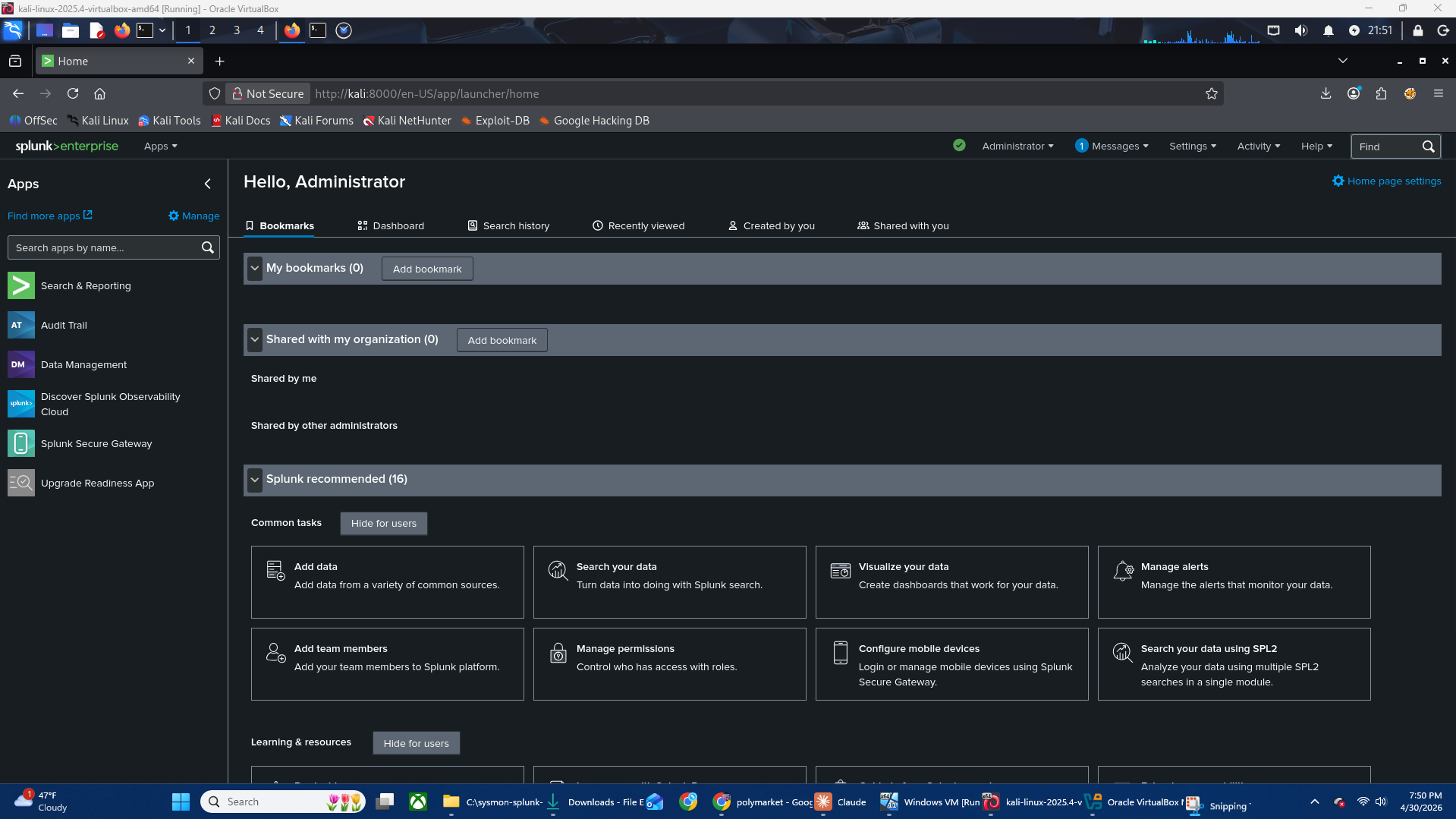Collapse Shared with my organization section
The image size is (1456, 819).
255,339
